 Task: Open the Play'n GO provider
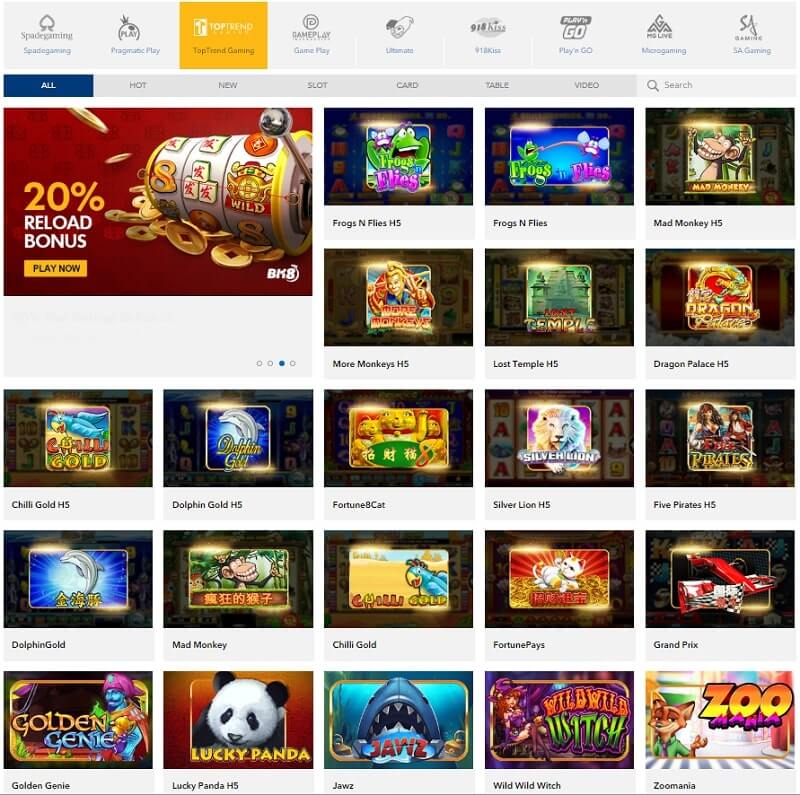click(x=576, y=28)
